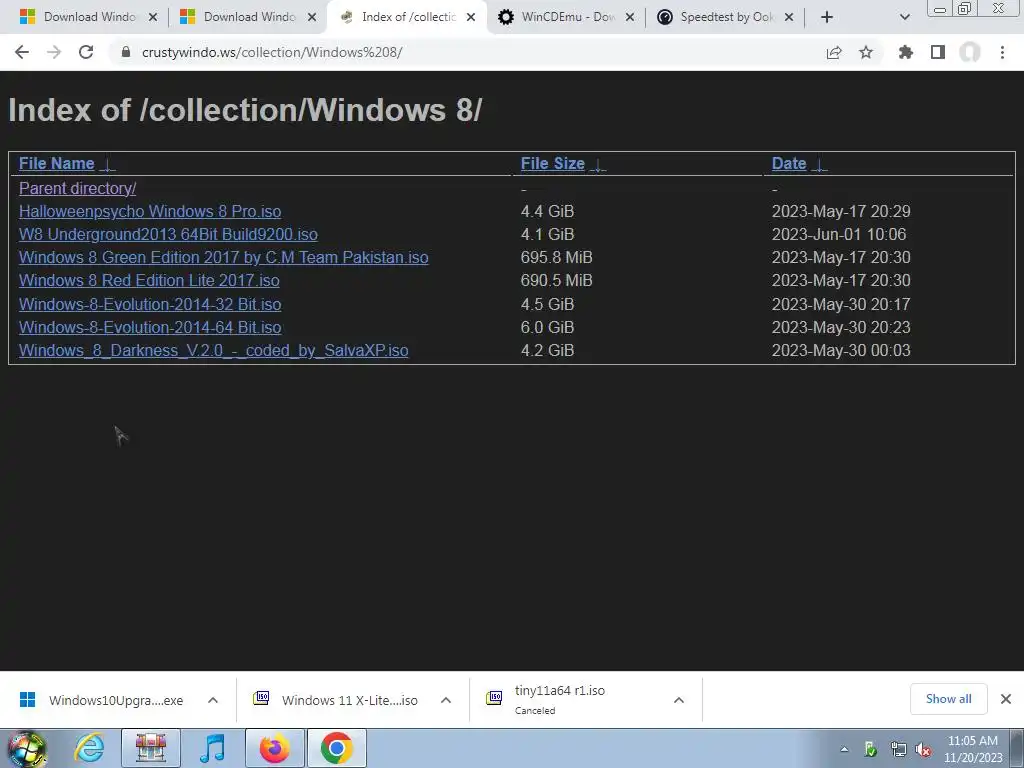Show all downloads
1024x768 pixels.
click(948, 699)
